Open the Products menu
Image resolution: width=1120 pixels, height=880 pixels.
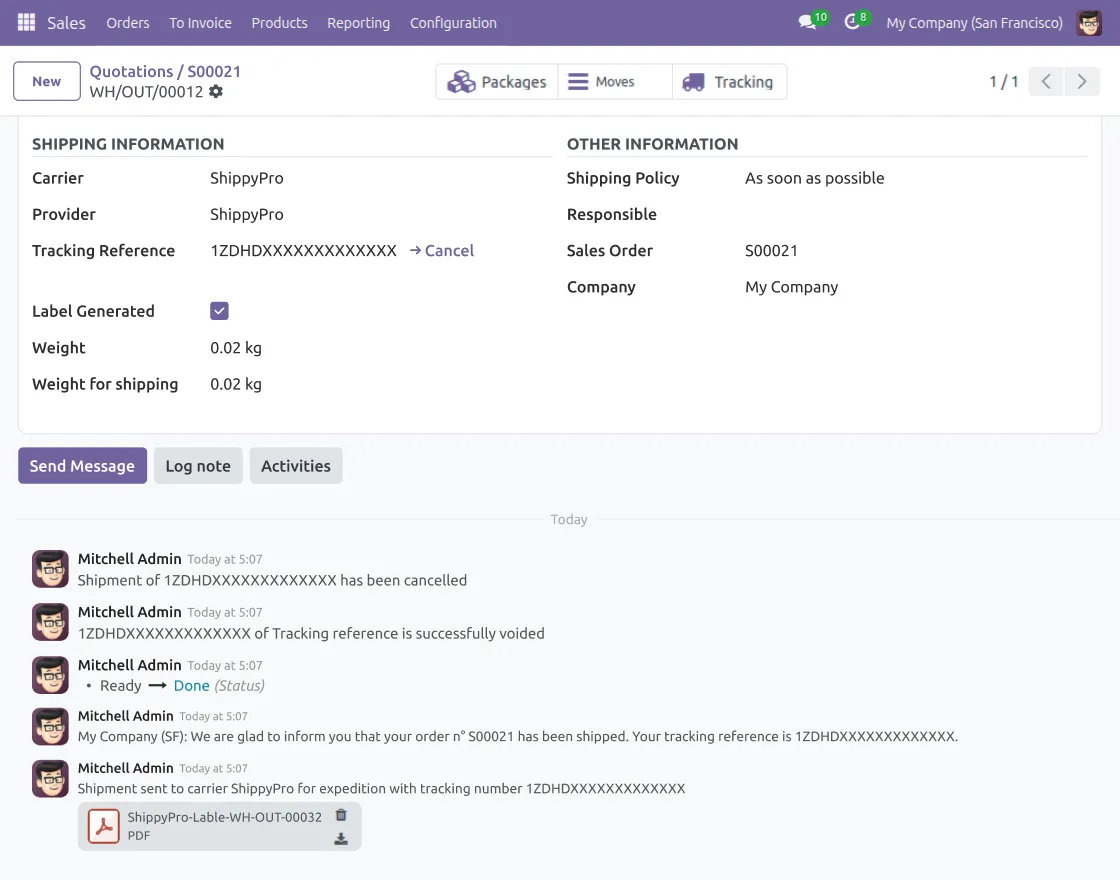click(x=279, y=23)
